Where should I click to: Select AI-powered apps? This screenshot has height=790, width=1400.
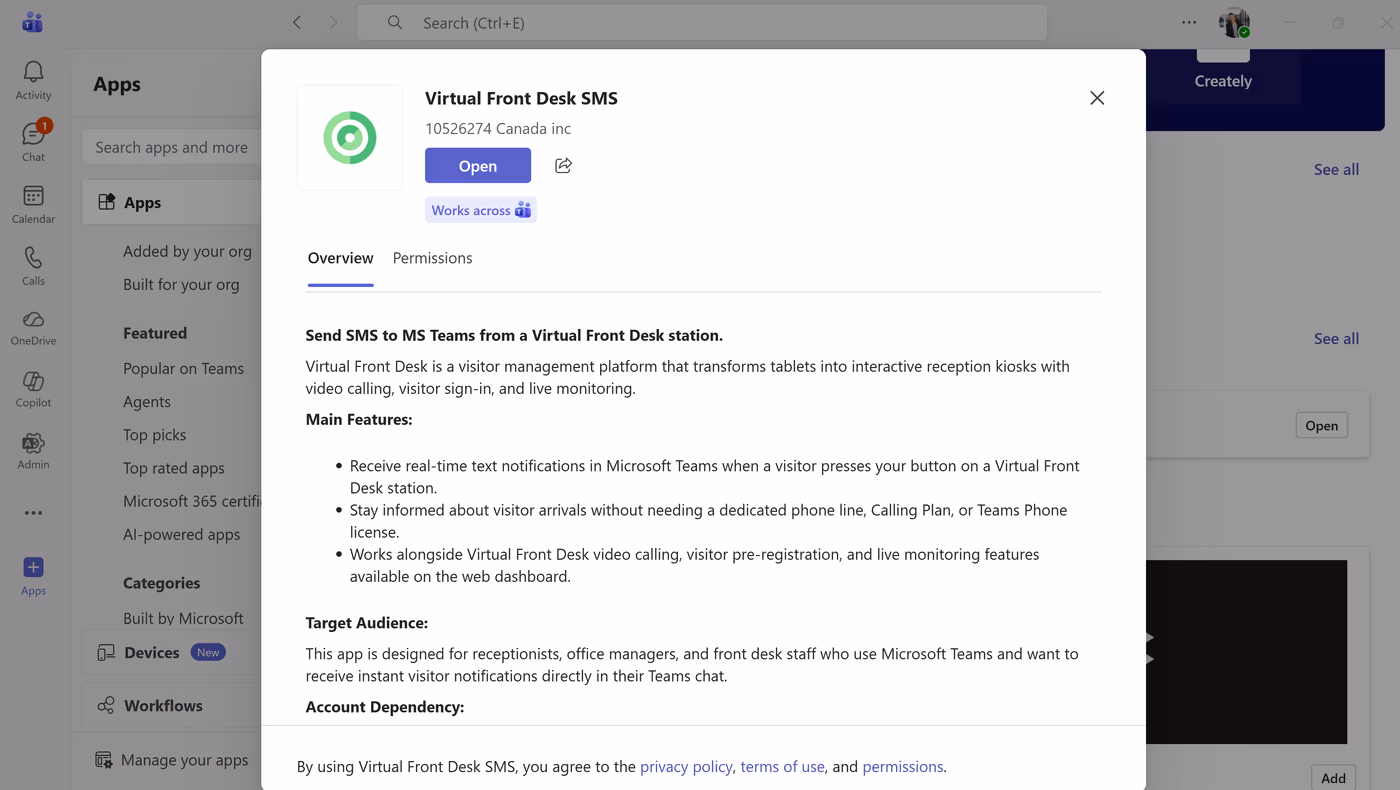click(182, 534)
